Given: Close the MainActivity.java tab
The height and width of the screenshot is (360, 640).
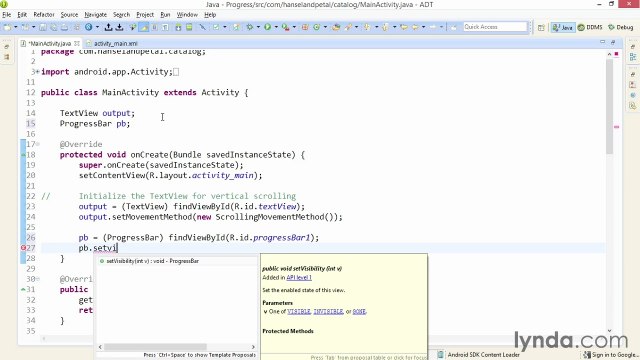Looking at the screenshot, I should pyautogui.click(x=77, y=43).
